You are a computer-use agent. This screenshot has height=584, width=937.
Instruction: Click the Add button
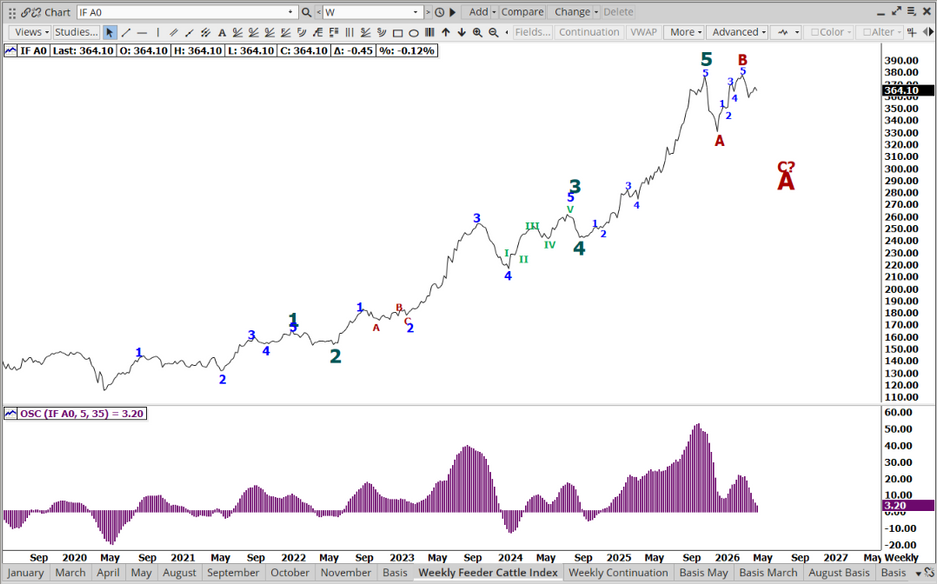pos(478,12)
